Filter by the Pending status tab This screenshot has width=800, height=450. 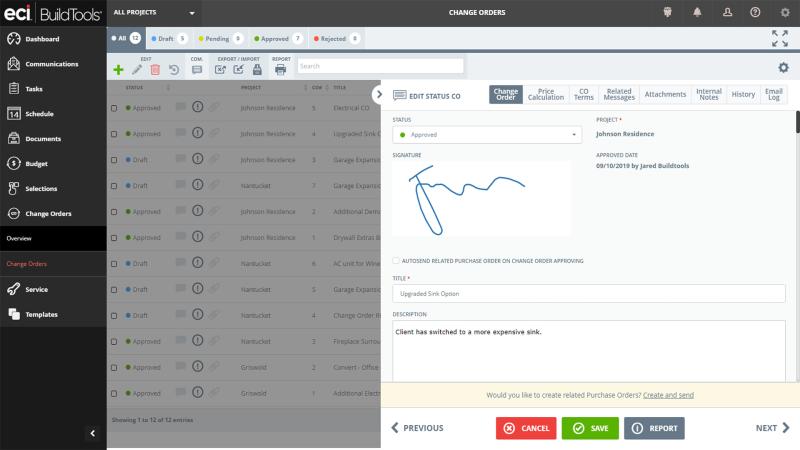[220, 39]
